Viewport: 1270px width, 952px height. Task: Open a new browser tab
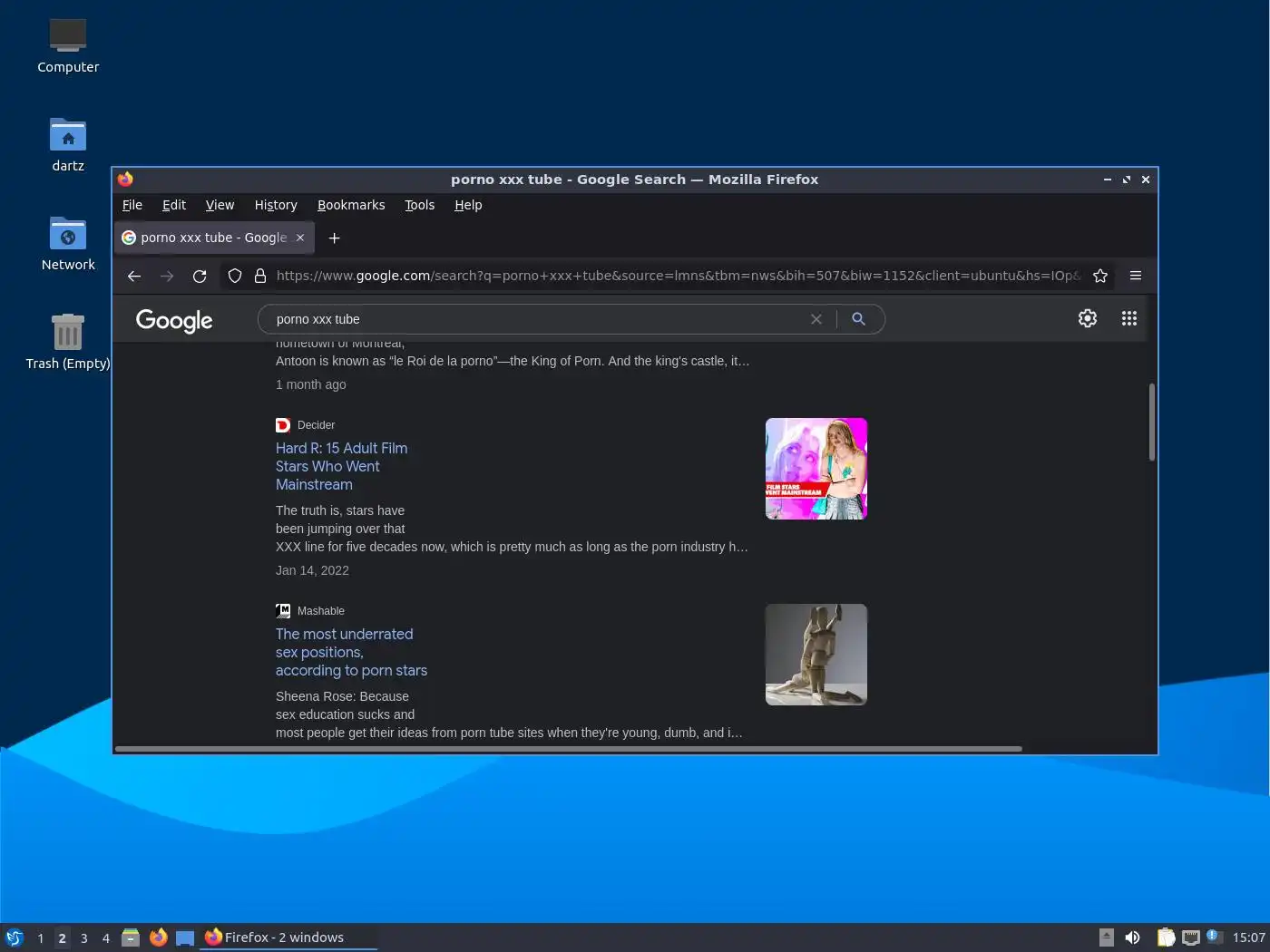click(334, 238)
